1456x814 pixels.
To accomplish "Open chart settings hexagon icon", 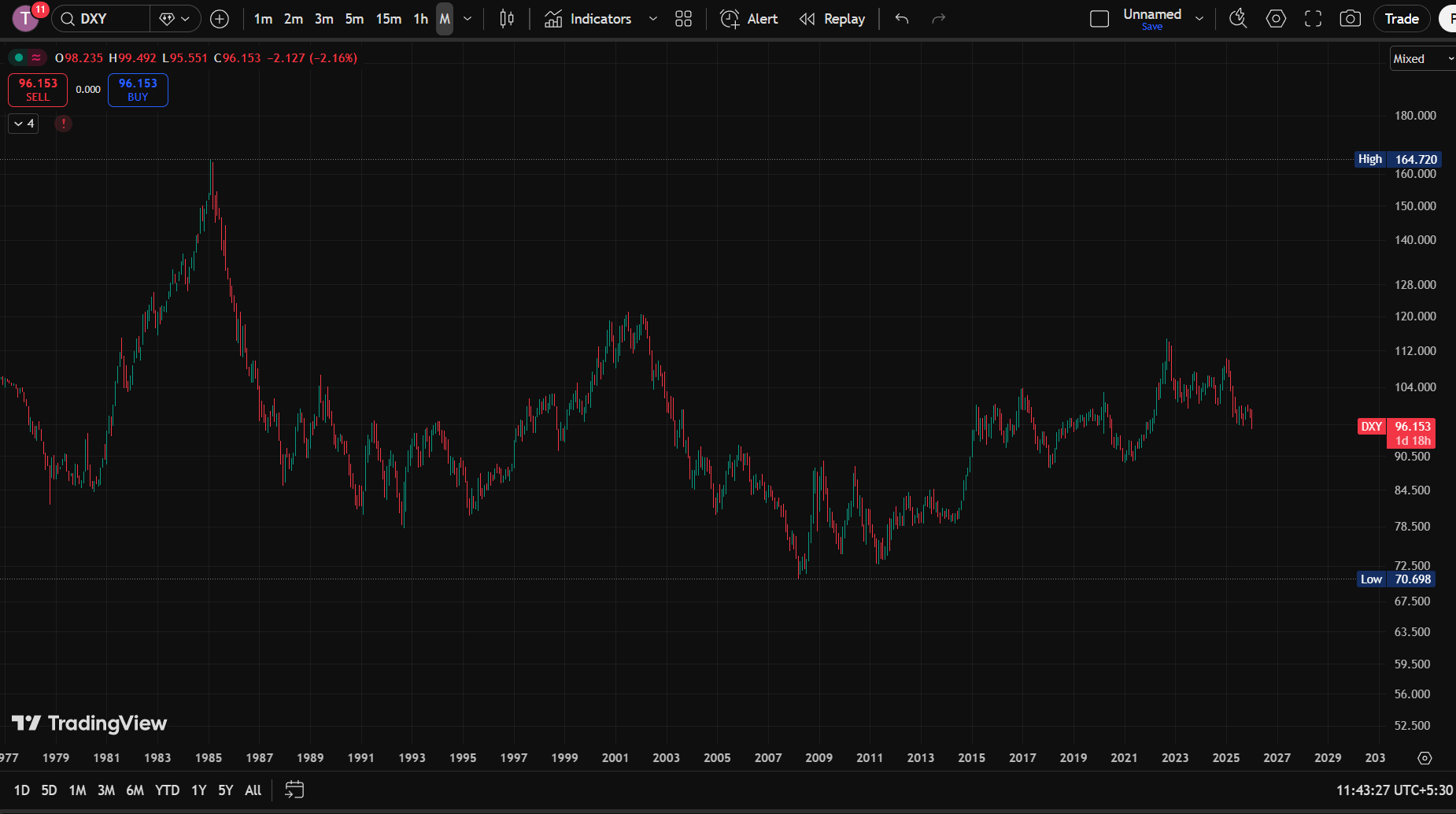I will pyautogui.click(x=1276, y=19).
